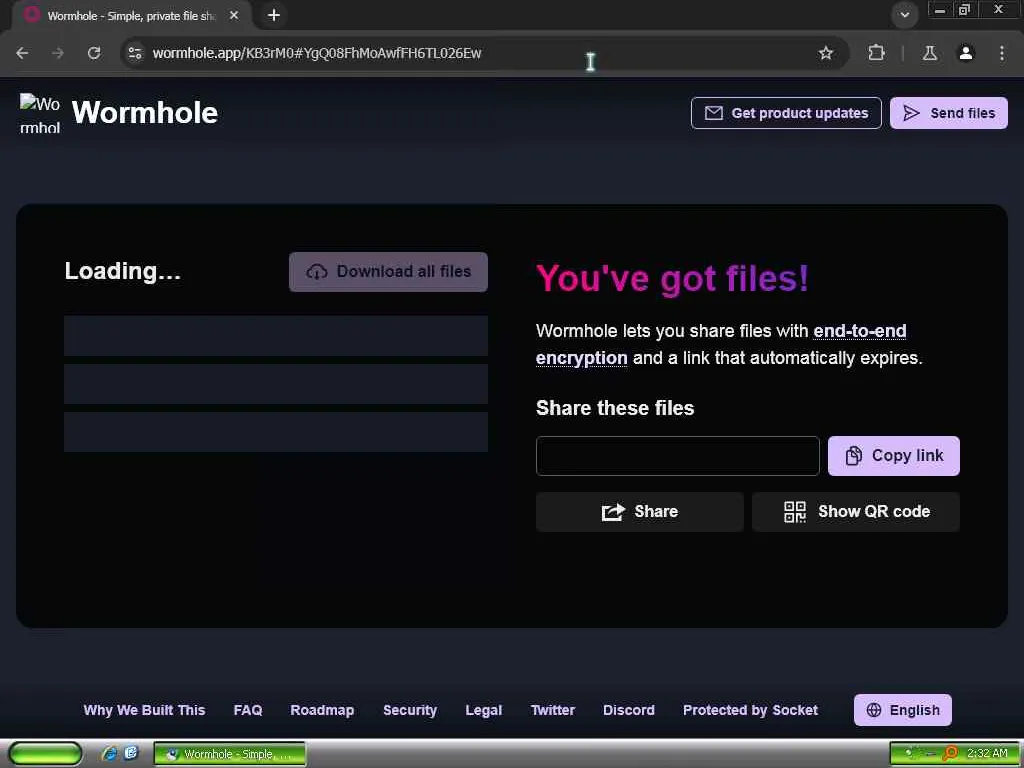
Task: Open the Legal footer link
Action: [x=483, y=710]
